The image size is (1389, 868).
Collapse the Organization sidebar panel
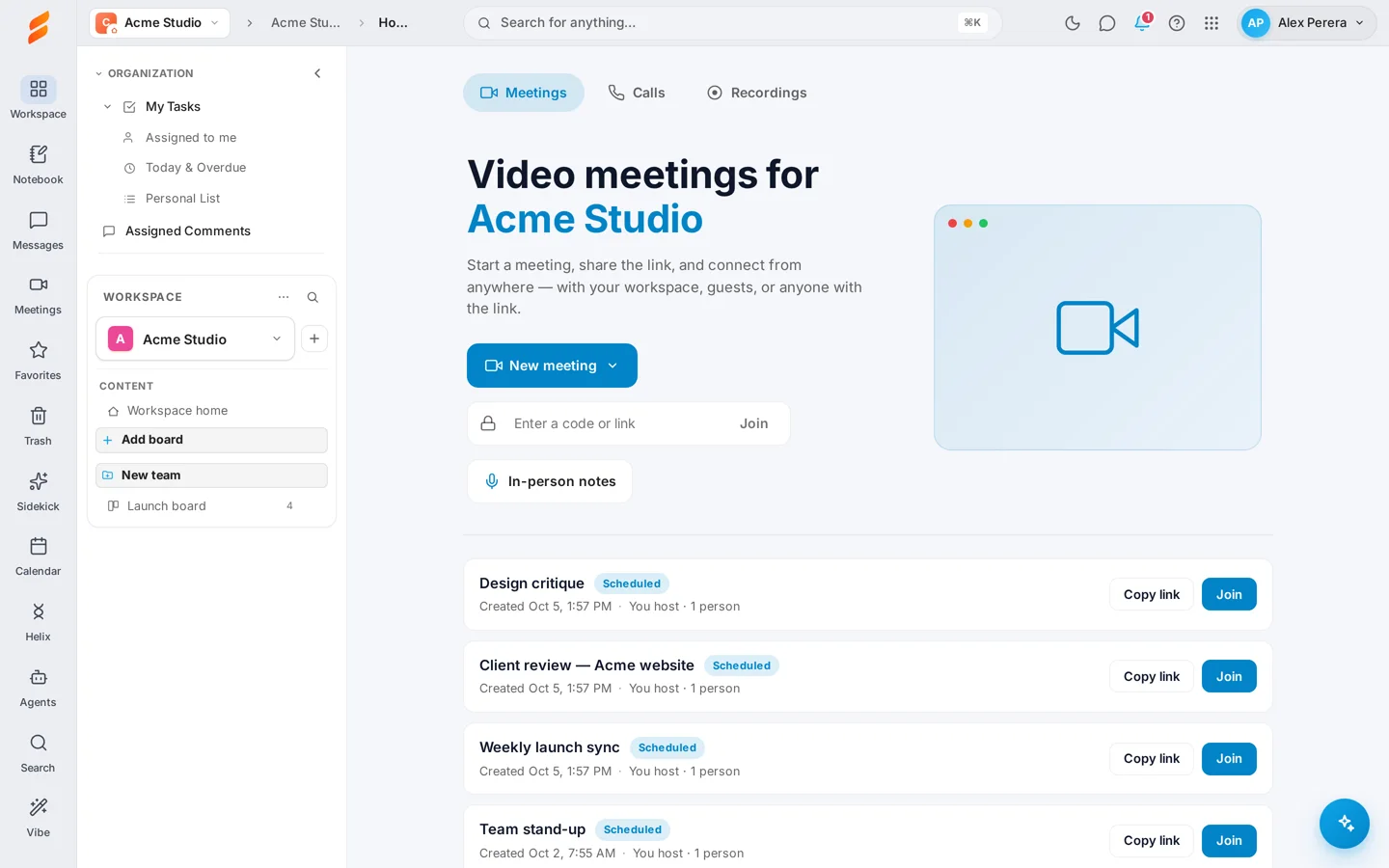point(317,73)
